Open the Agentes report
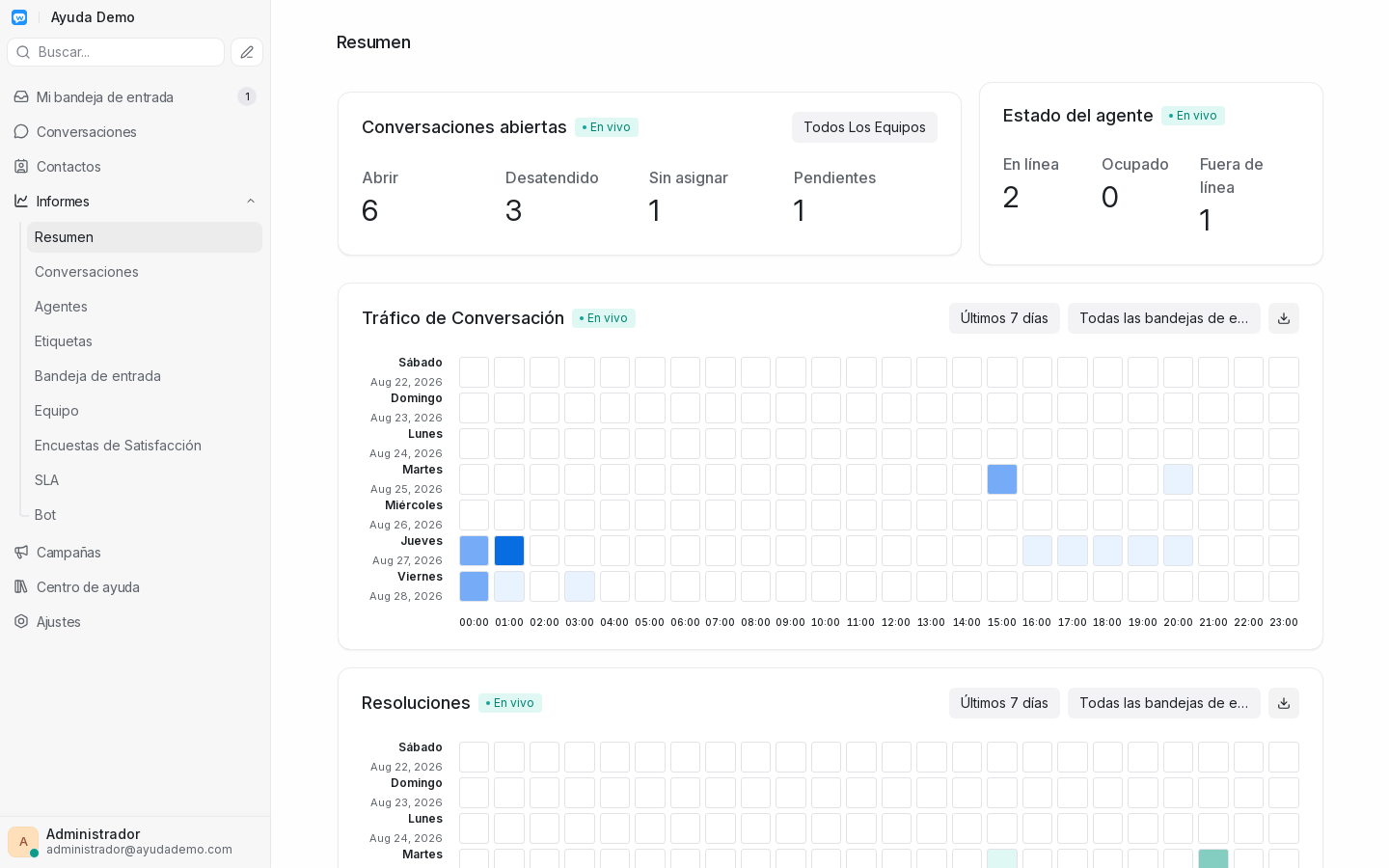Screen dimensions: 1389x868 tap(145, 307)
